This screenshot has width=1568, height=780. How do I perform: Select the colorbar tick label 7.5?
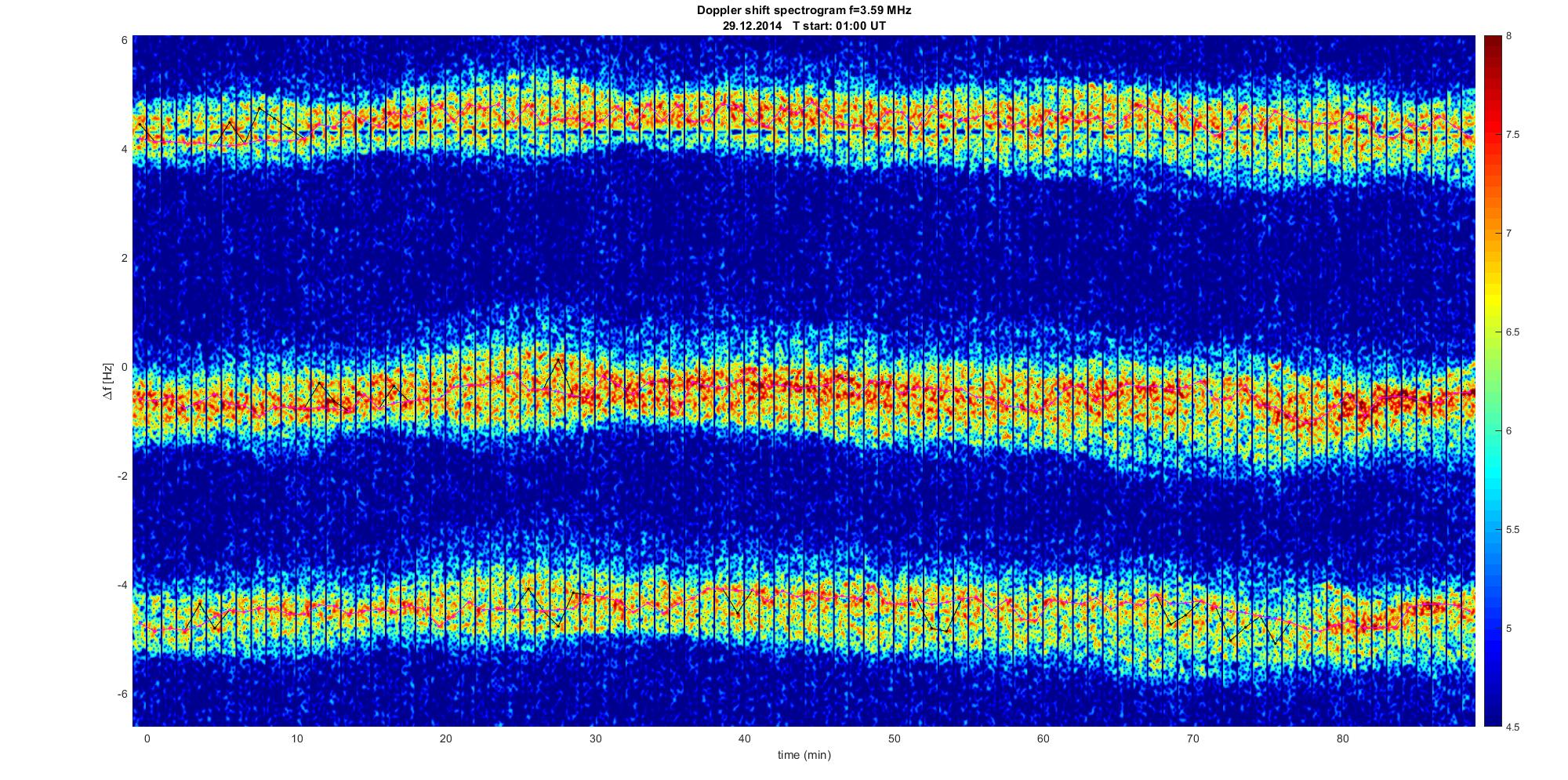click(x=1513, y=135)
